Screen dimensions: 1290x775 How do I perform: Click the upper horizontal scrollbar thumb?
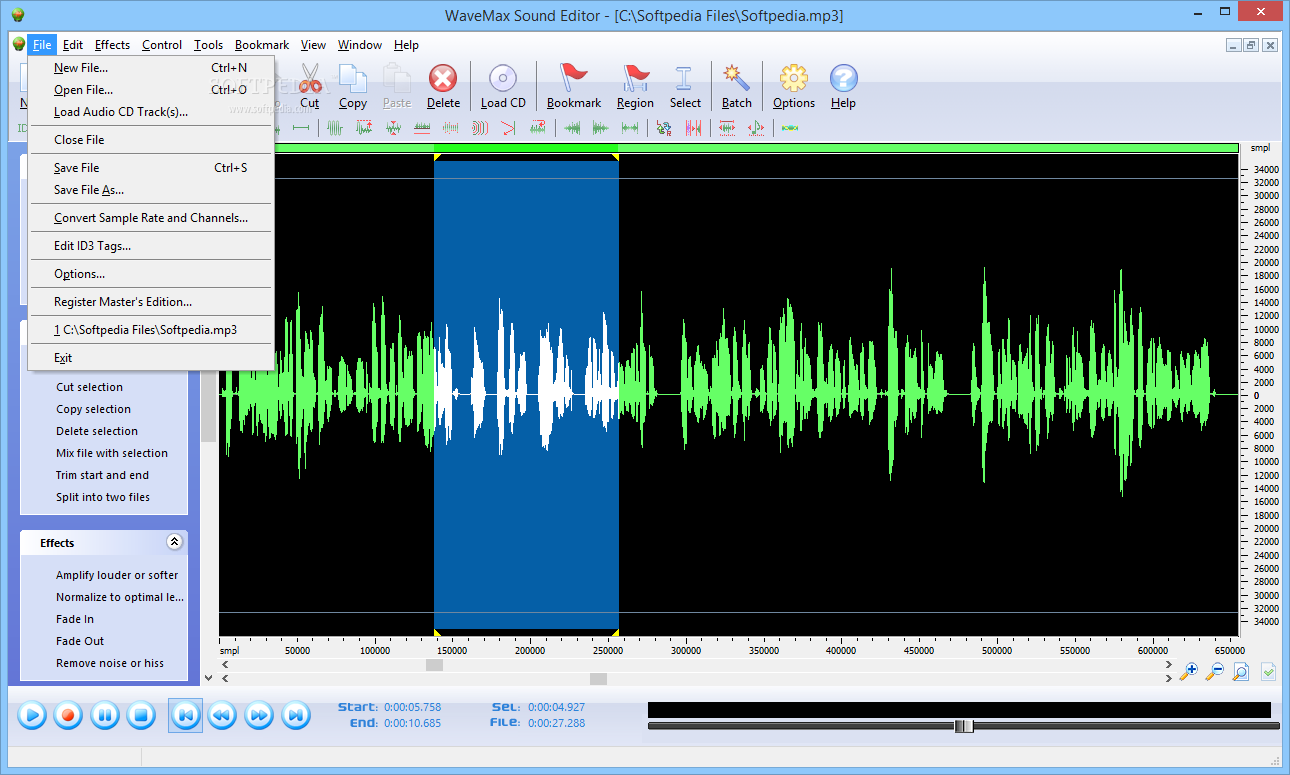coord(434,665)
